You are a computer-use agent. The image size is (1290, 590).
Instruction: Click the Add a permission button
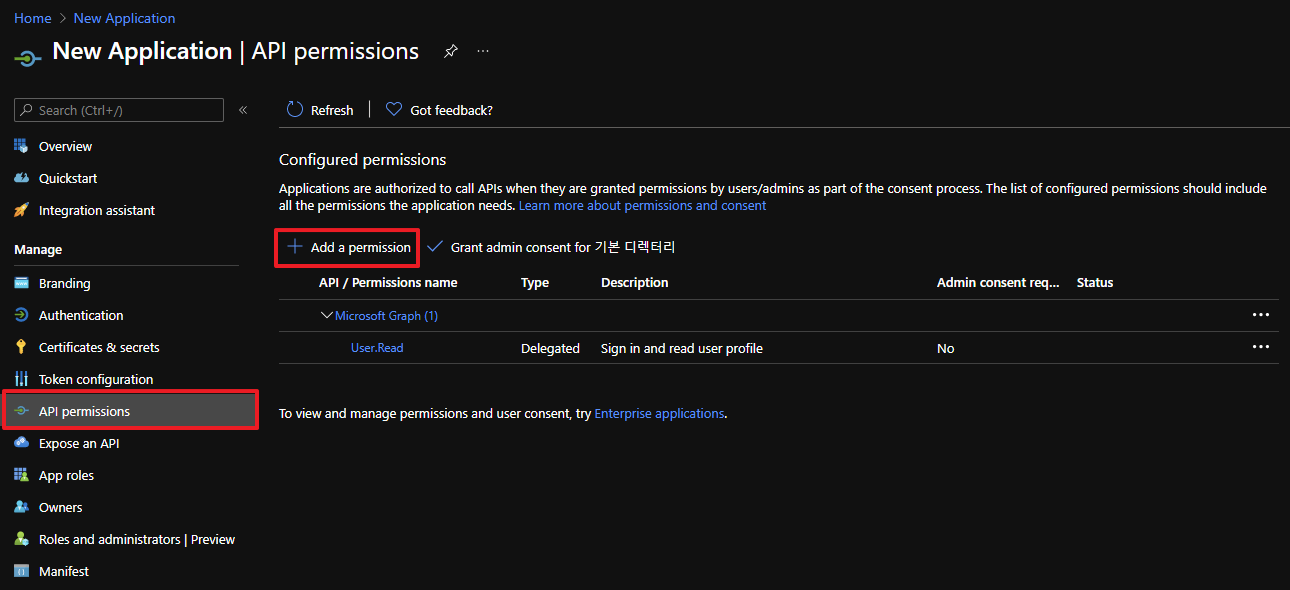[348, 247]
